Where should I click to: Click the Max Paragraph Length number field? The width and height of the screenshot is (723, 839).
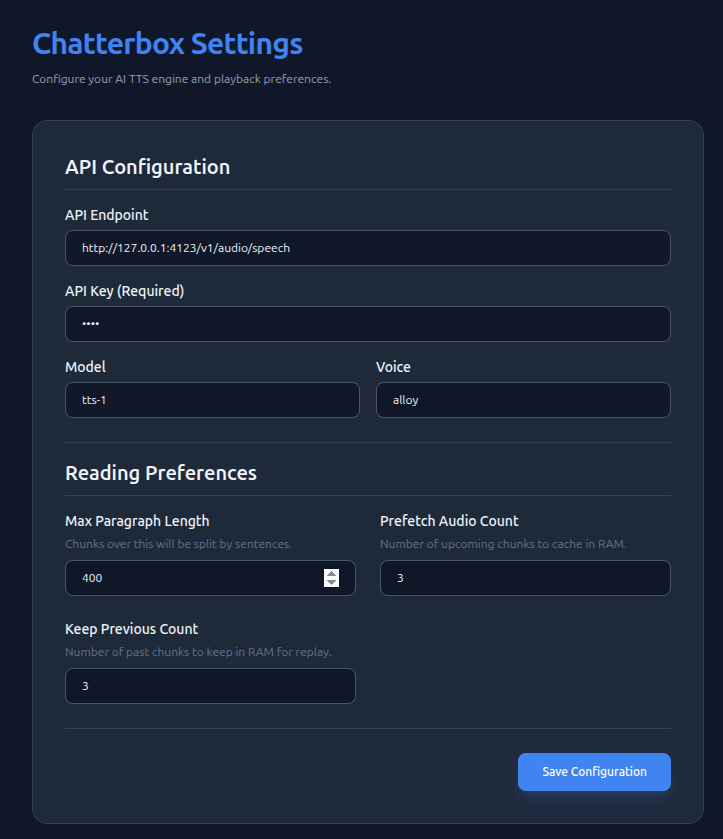pyautogui.click(x=190, y=578)
